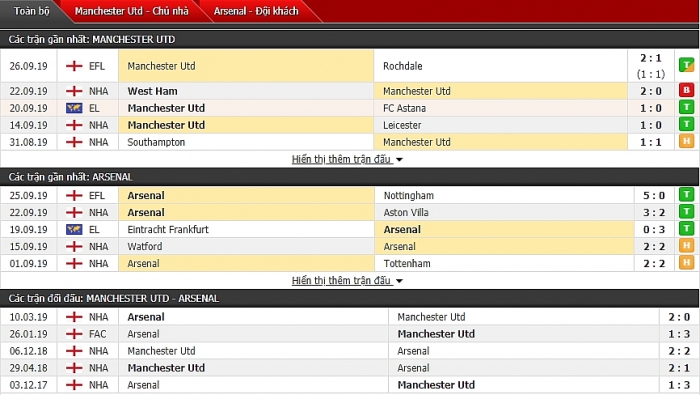Viewport: 700px width, 395px height.
Task: Select Nottingham team name
Action: click(408, 195)
